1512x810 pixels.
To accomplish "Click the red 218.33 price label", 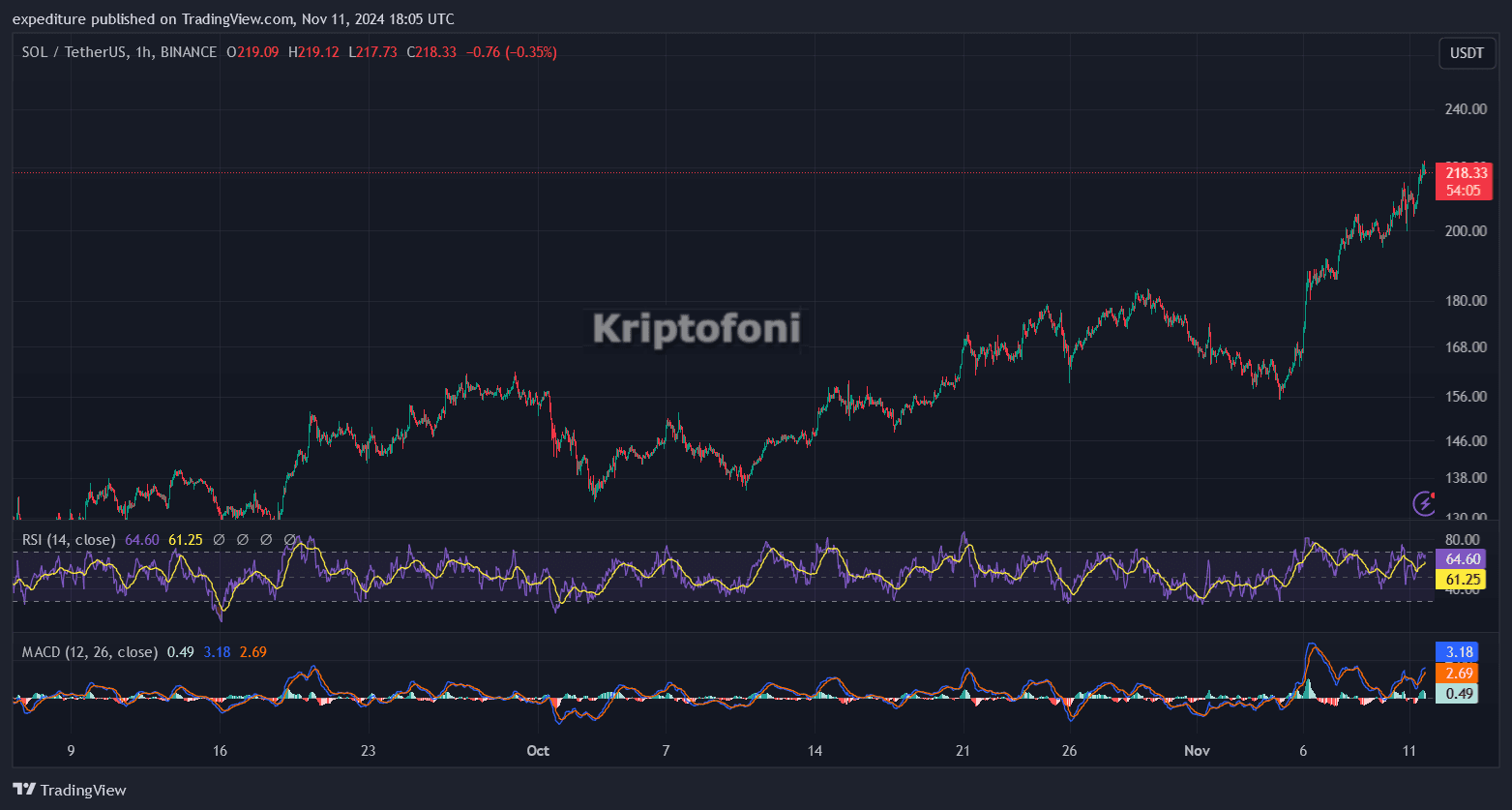I will (x=1465, y=172).
